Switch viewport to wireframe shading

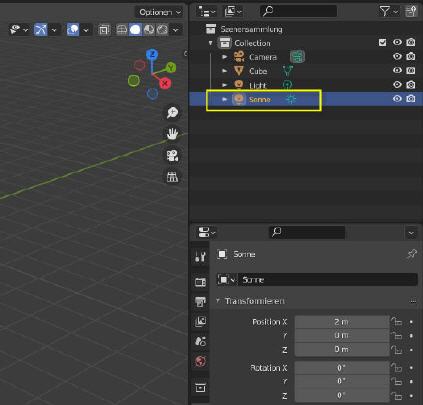point(121,30)
